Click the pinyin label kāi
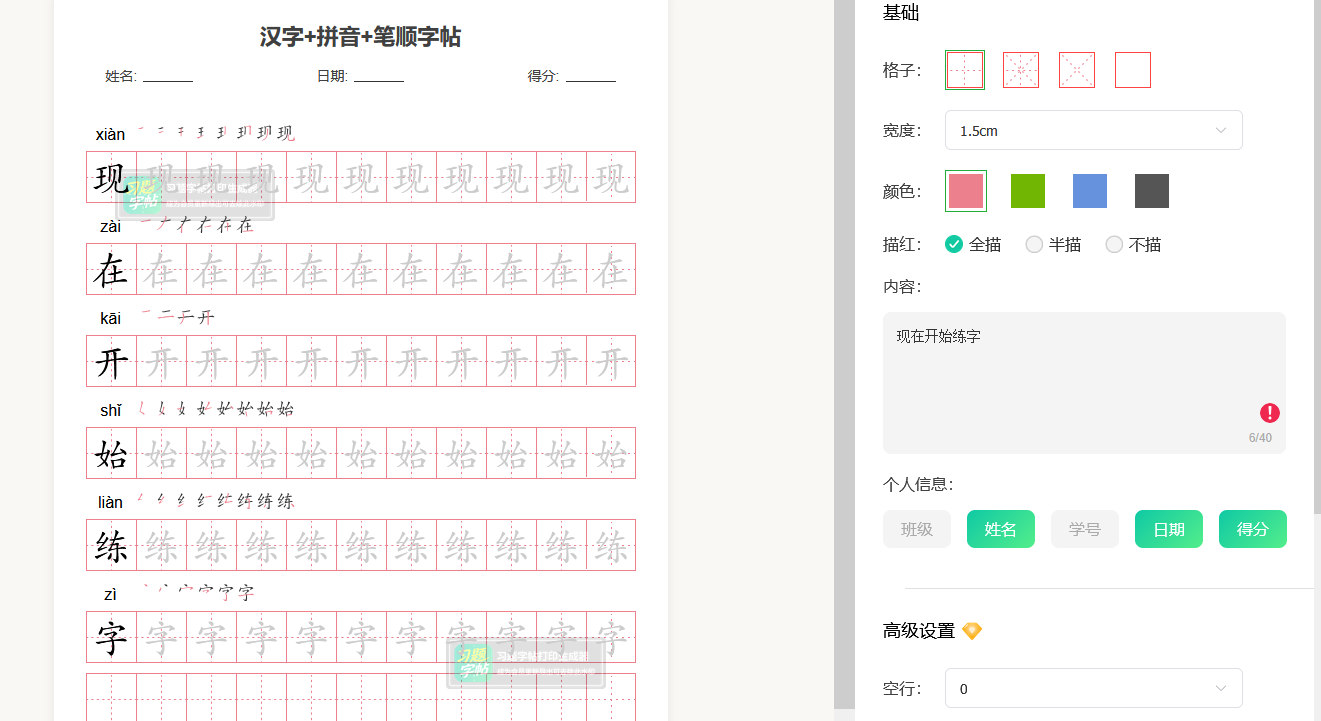This screenshot has width=1321, height=721. click(x=111, y=318)
